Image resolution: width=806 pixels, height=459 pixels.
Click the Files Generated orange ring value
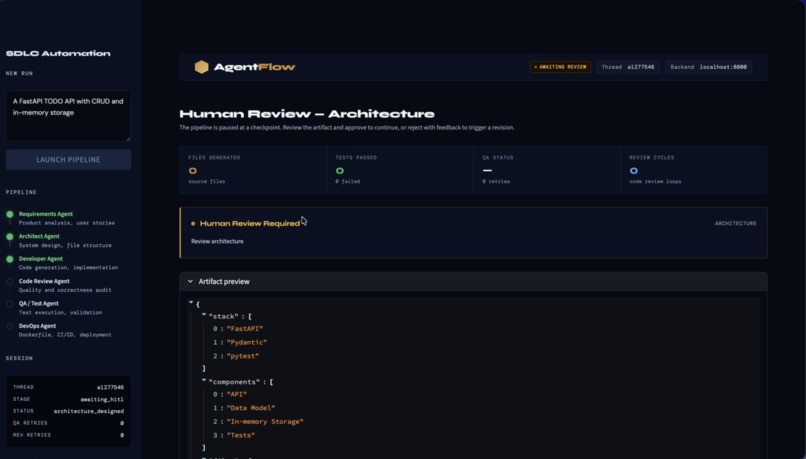[x=193, y=171]
